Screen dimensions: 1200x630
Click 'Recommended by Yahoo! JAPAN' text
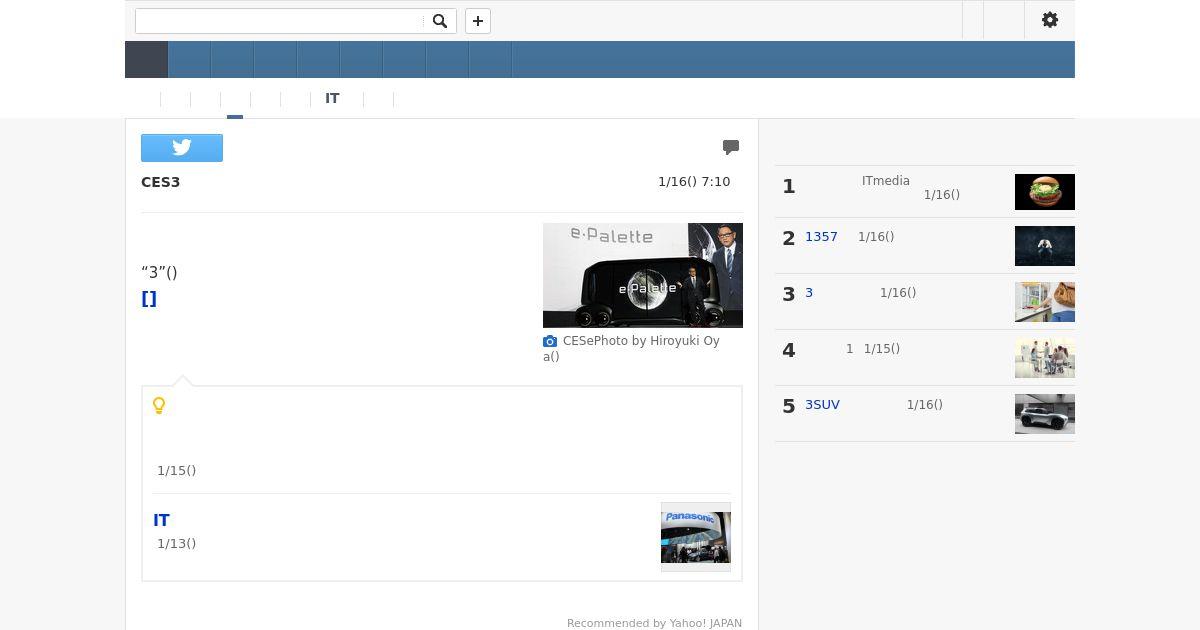tap(654, 623)
